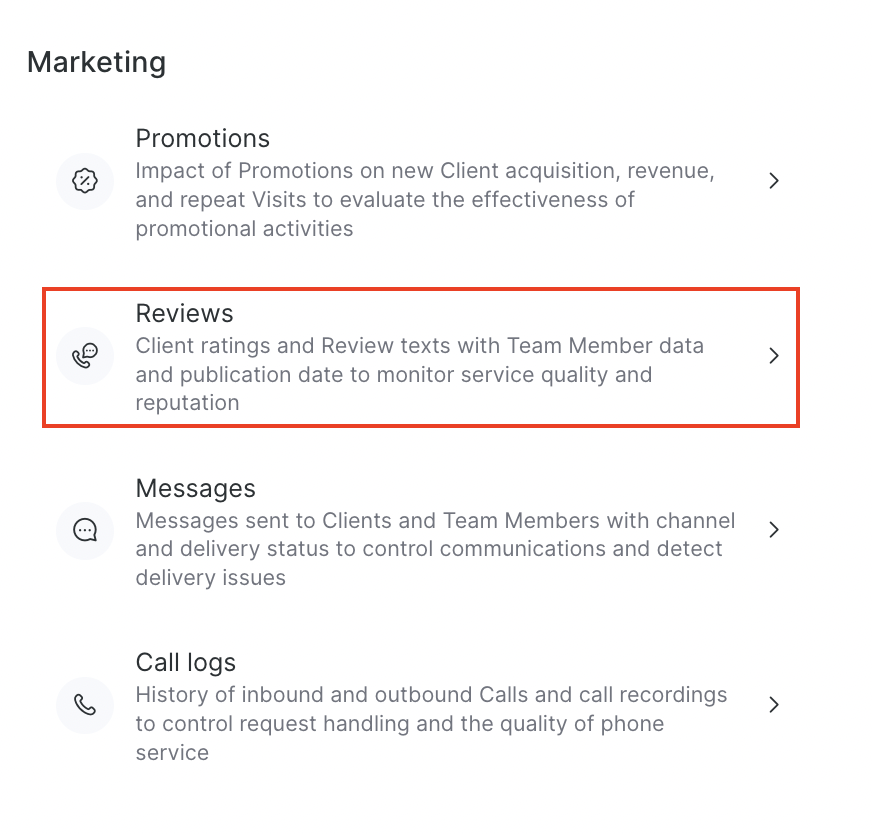
Task: Select the Promotions title
Action: point(203,138)
